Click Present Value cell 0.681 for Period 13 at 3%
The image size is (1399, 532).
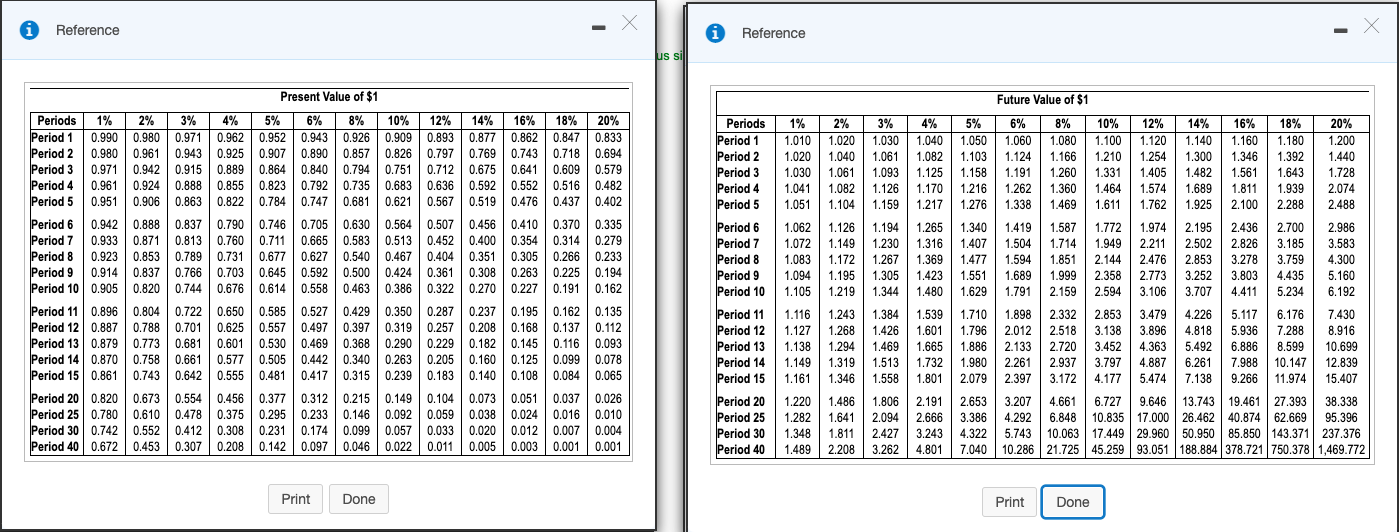point(190,343)
